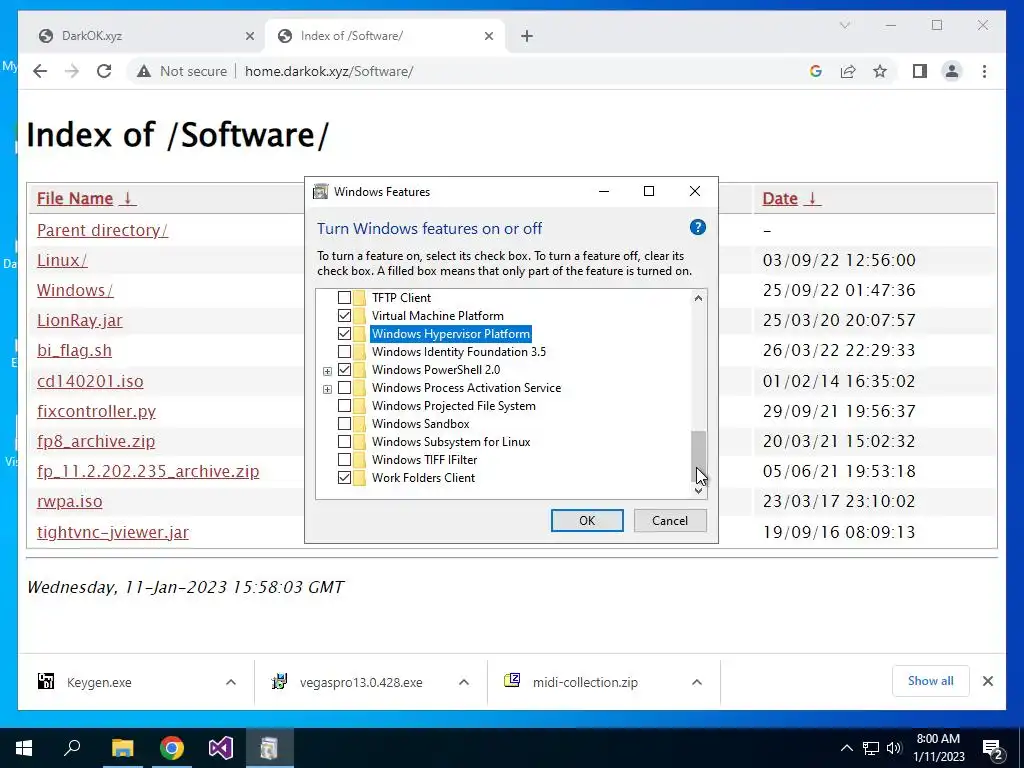Uncheck Virtual Machine Platform
This screenshot has width=1024, height=768.
[344, 315]
